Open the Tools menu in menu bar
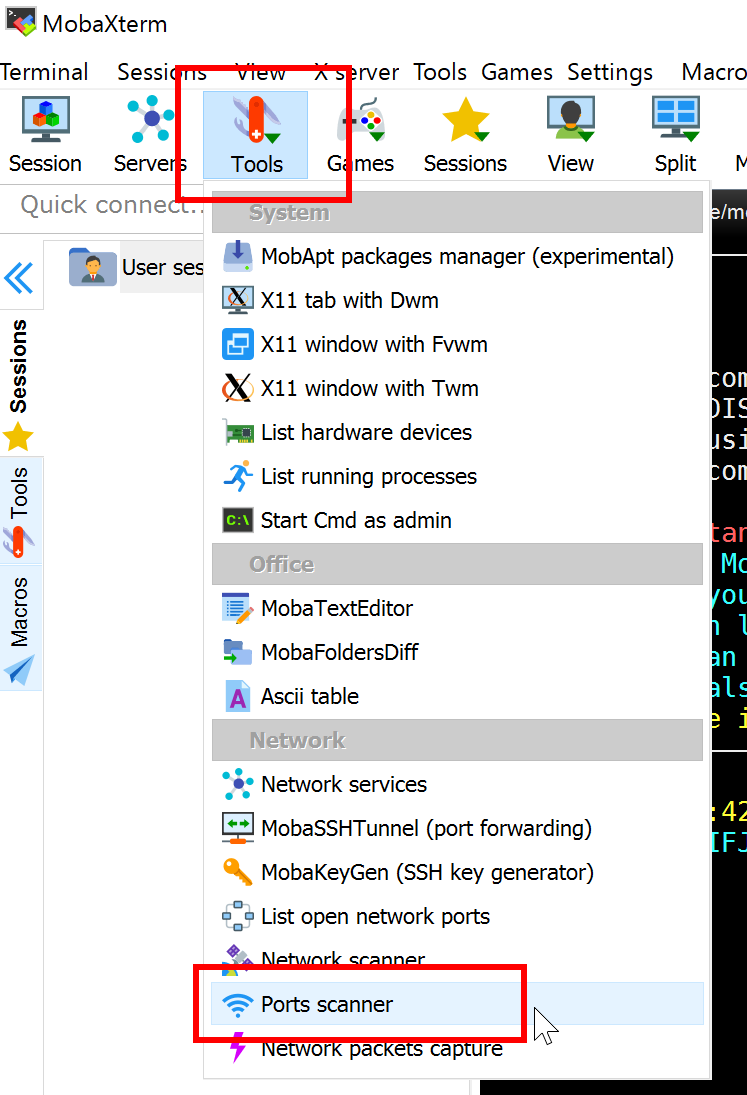 click(x=439, y=72)
